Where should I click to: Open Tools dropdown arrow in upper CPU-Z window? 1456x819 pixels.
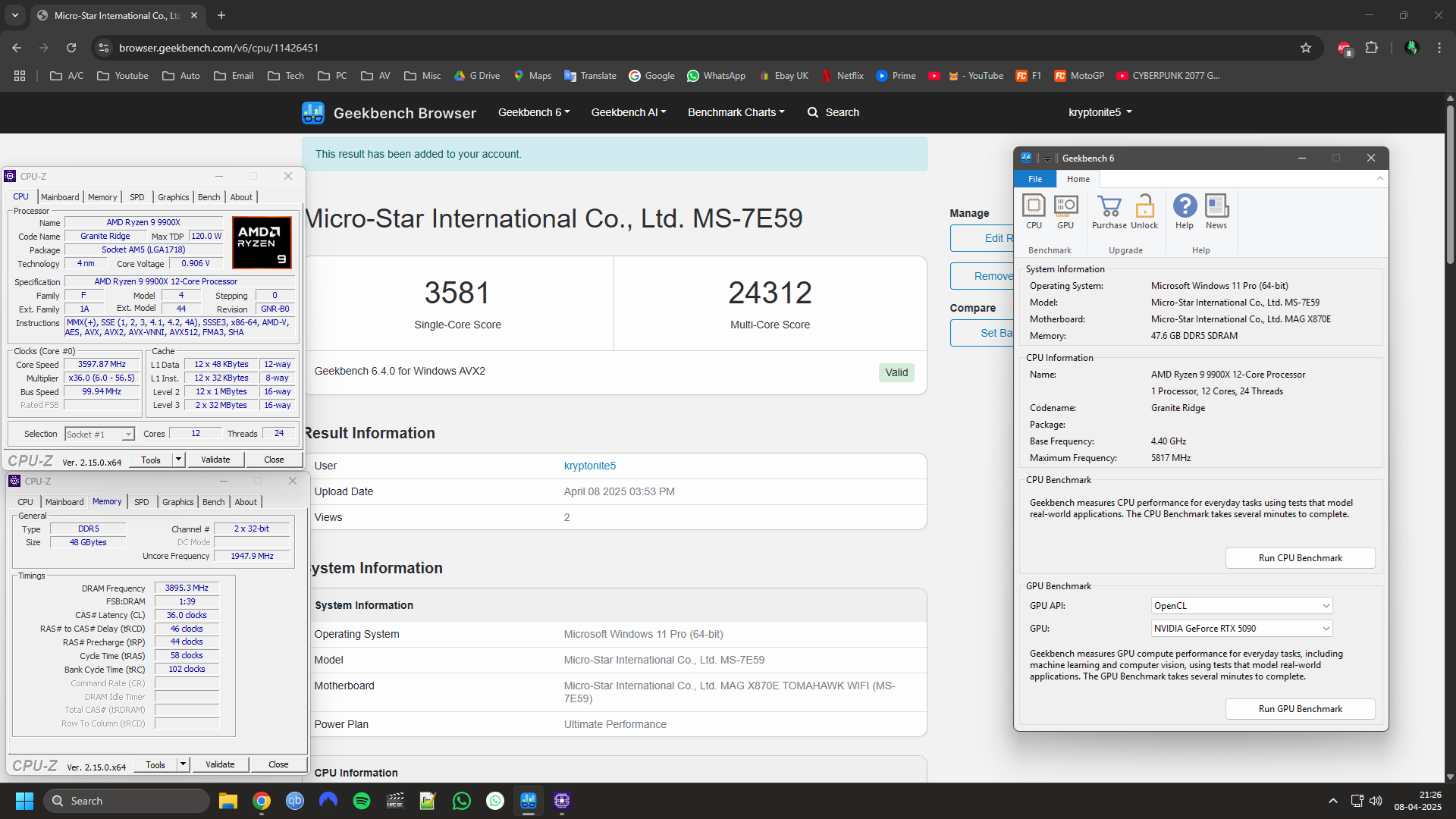178,460
